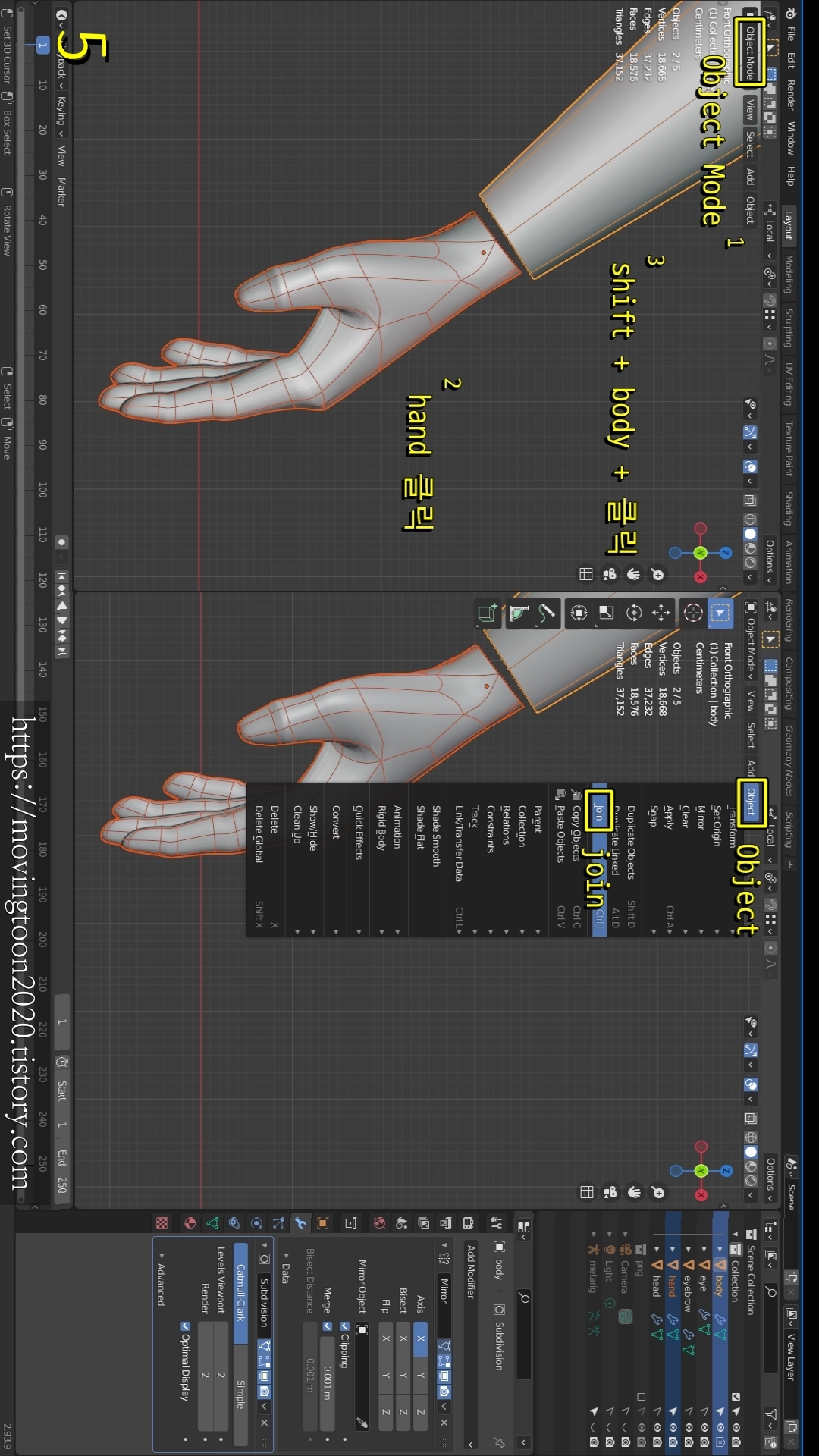Image resolution: width=819 pixels, height=1456 pixels.
Task: Open Material properties sphere tab
Action: click(x=190, y=1222)
